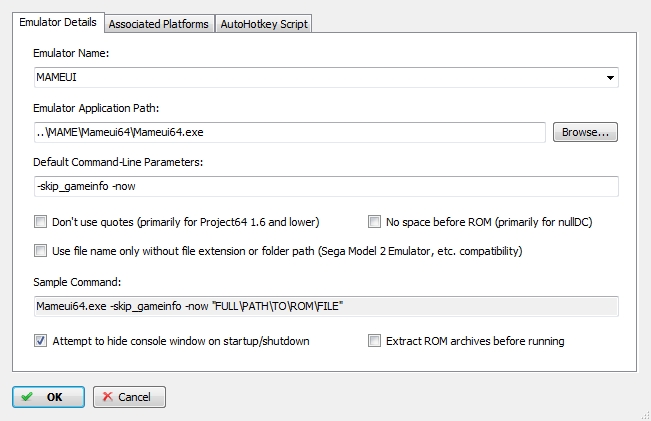Click Browse to locate emulator executable

585,132
